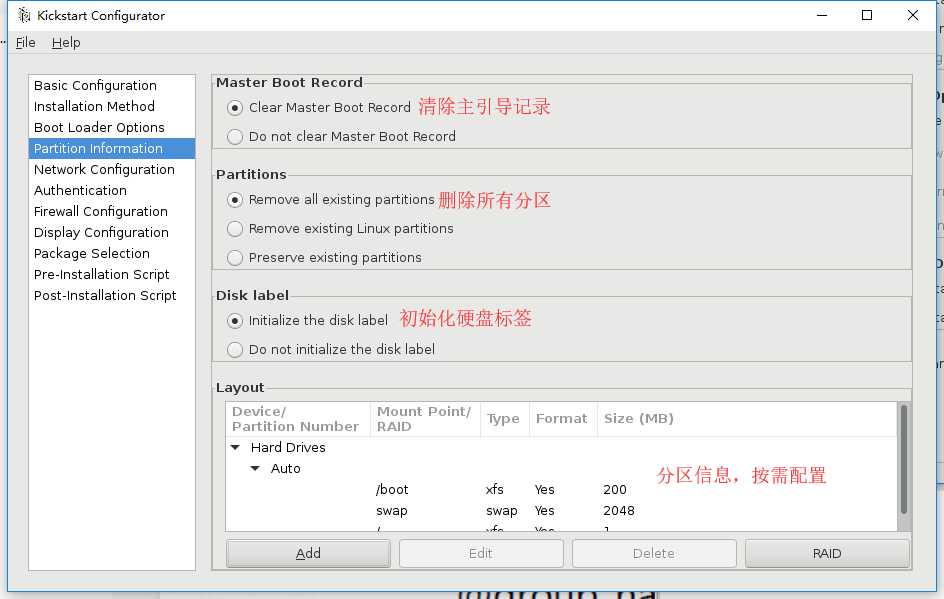
Task: Open Display Configuration section
Action: coord(112,233)
